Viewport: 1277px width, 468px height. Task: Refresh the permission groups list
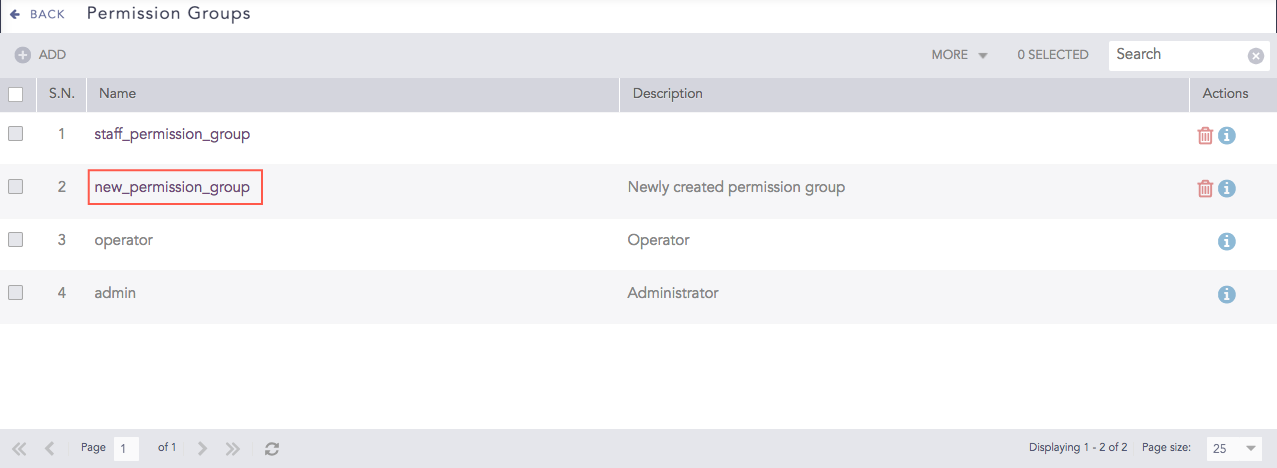pyautogui.click(x=272, y=449)
